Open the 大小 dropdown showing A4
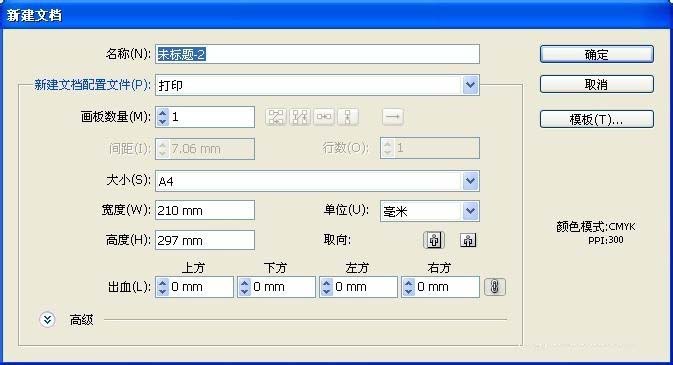The height and width of the screenshot is (365, 673). [317, 181]
